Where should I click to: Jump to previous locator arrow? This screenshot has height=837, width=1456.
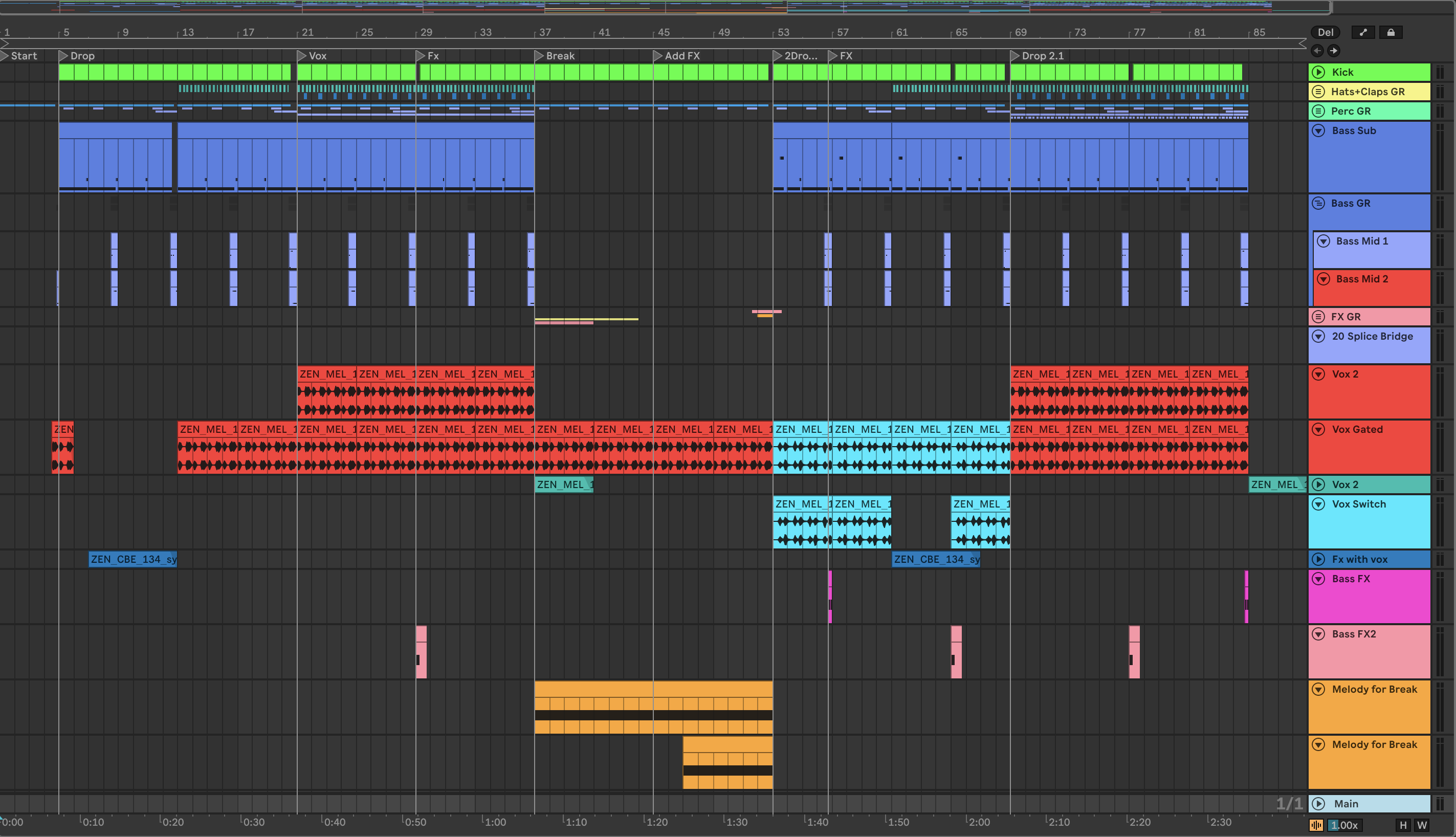[1317, 51]
